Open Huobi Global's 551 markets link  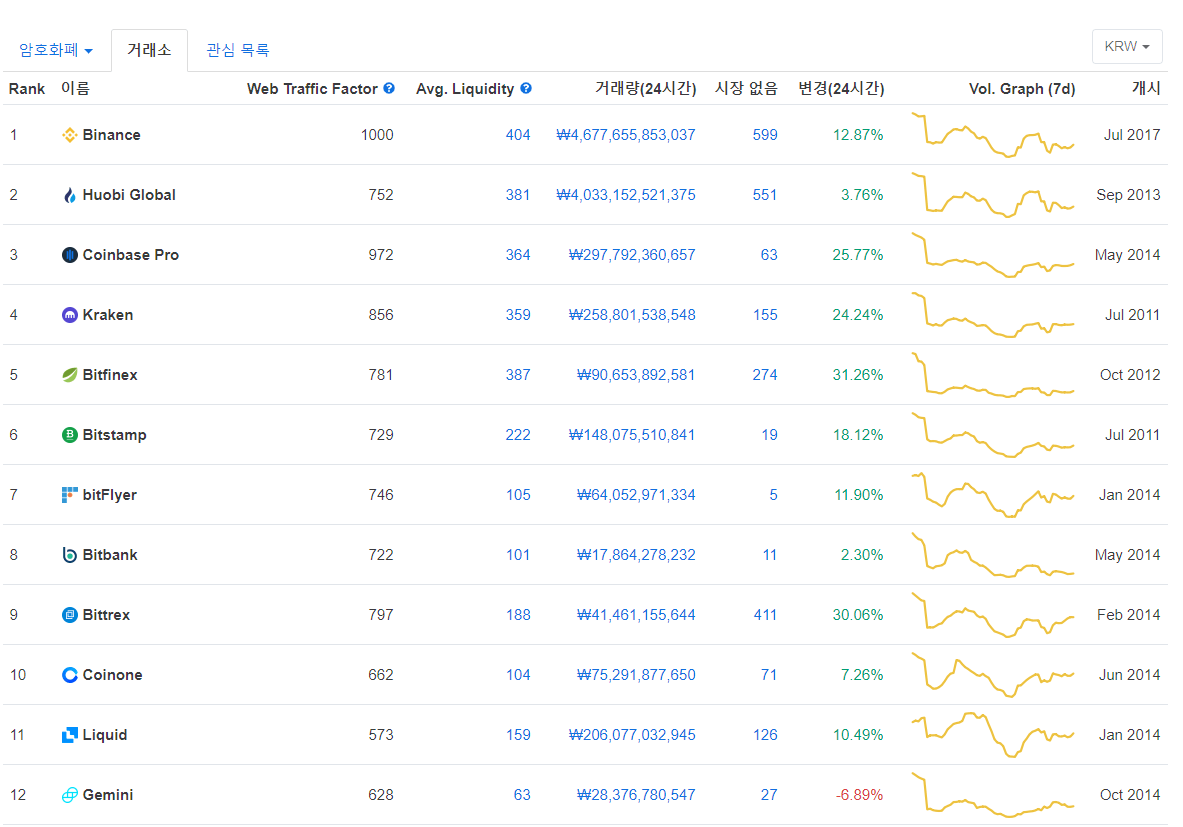pyautogui.click(x=764, y=195)
